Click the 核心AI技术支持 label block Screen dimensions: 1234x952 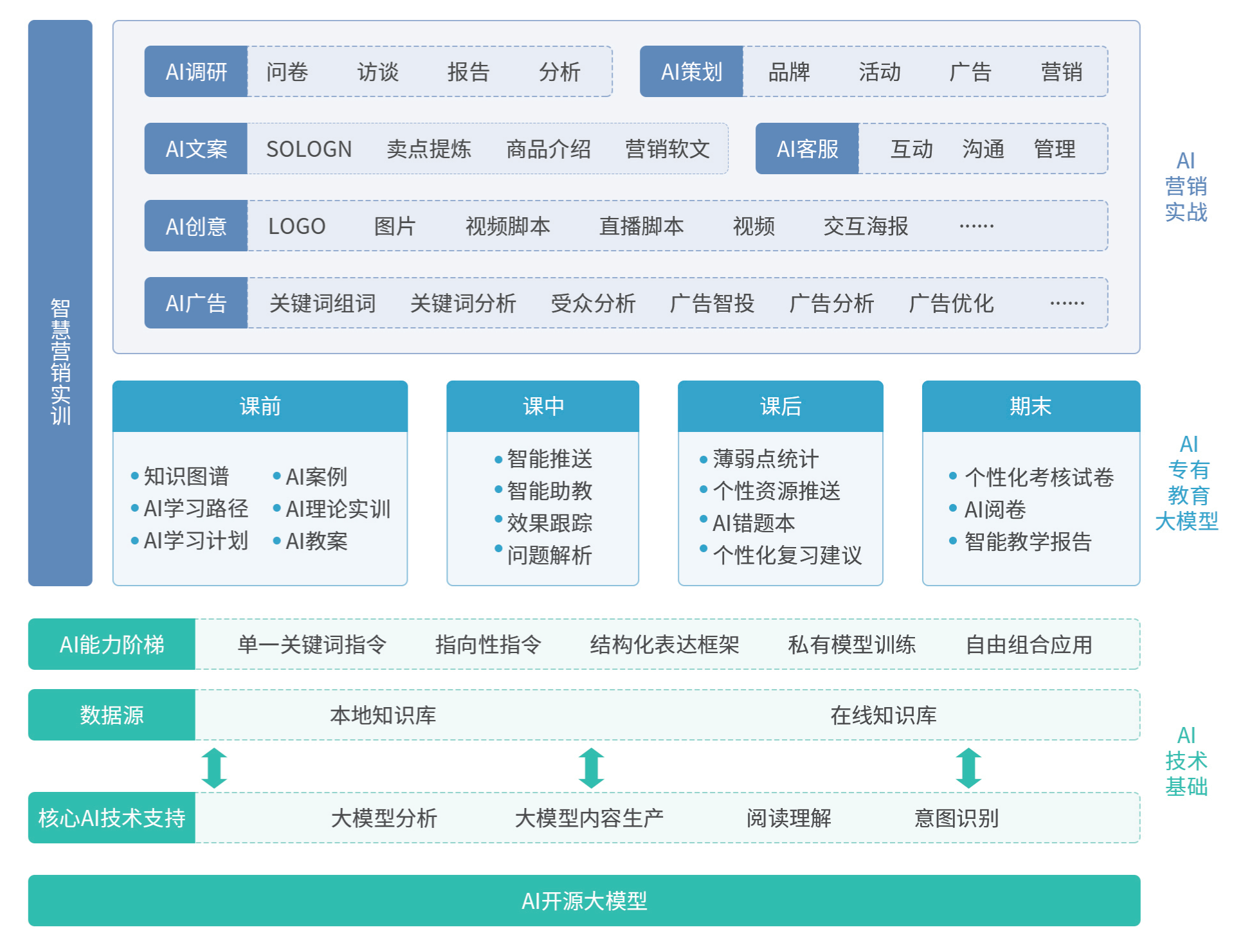click(x=112, y=818)
